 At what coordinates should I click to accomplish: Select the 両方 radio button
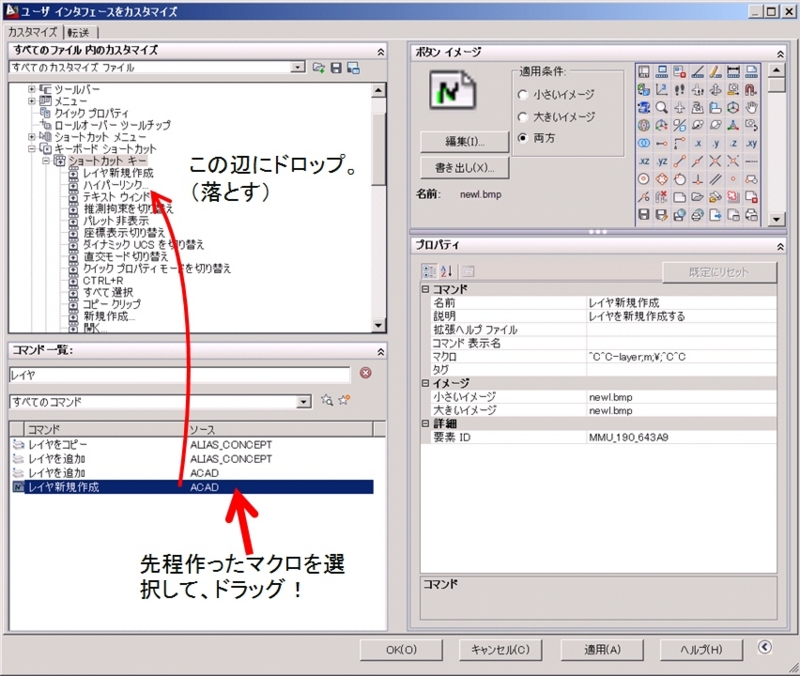[522, 138]
